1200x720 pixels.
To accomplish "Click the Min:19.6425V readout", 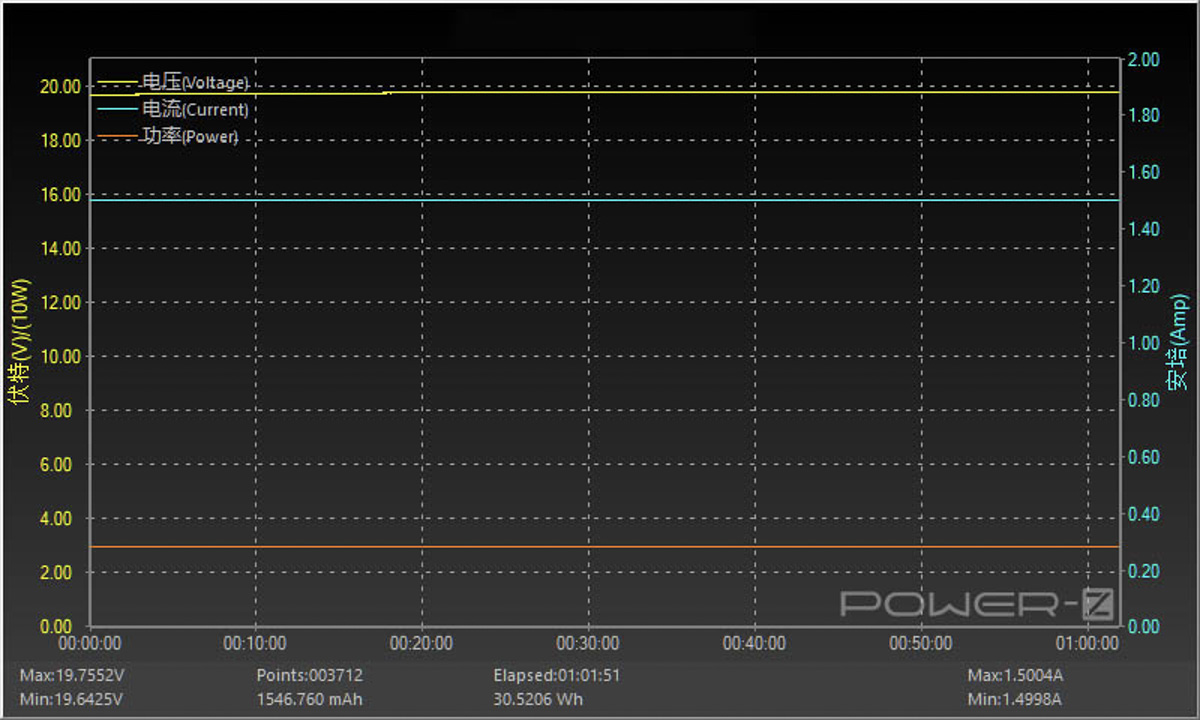I will point(70,699).
